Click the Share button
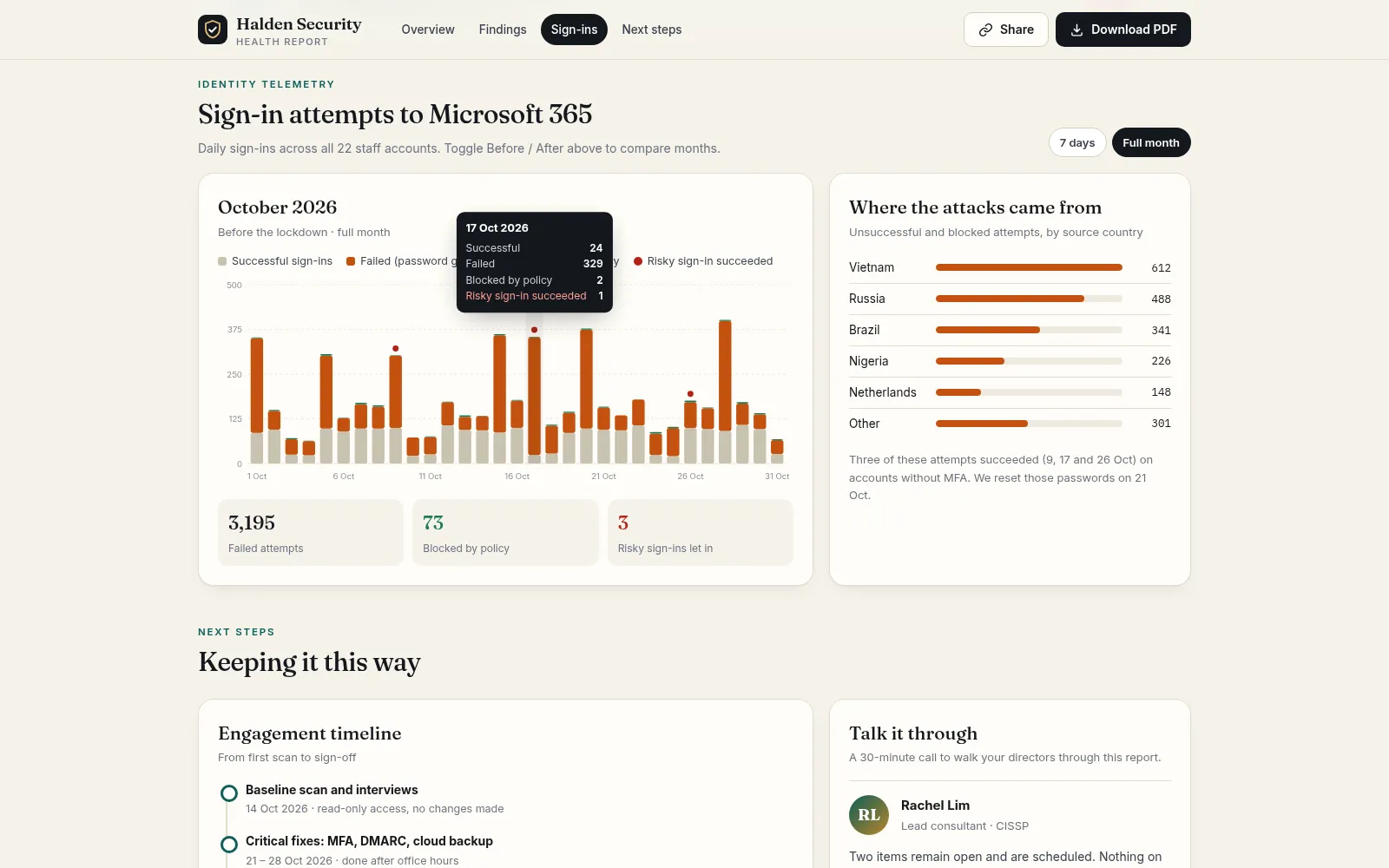Image resolution: width=1389 pixels, height=868 pixels. tap(1006, 30)
